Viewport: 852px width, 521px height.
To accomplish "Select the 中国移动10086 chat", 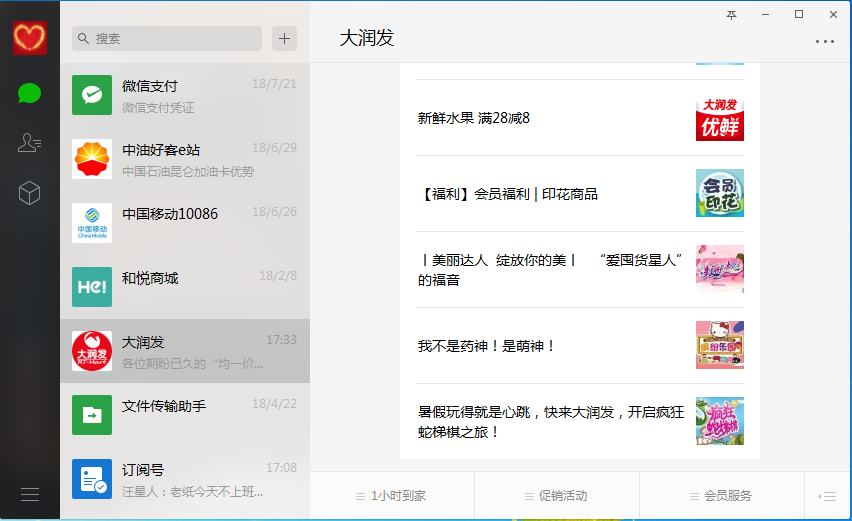I will pyautogui.click(x=185, y=223).
